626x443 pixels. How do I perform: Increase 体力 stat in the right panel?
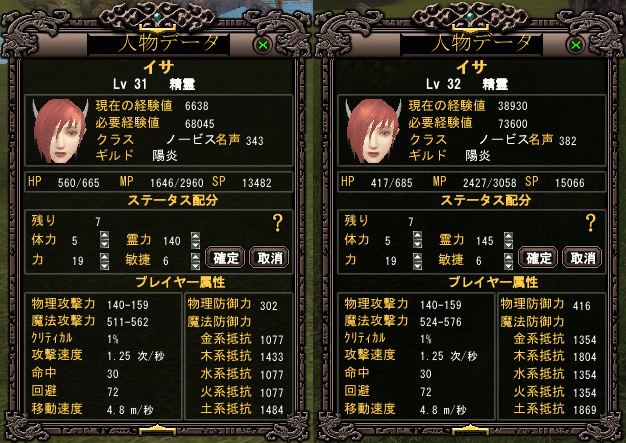(417, 235)
